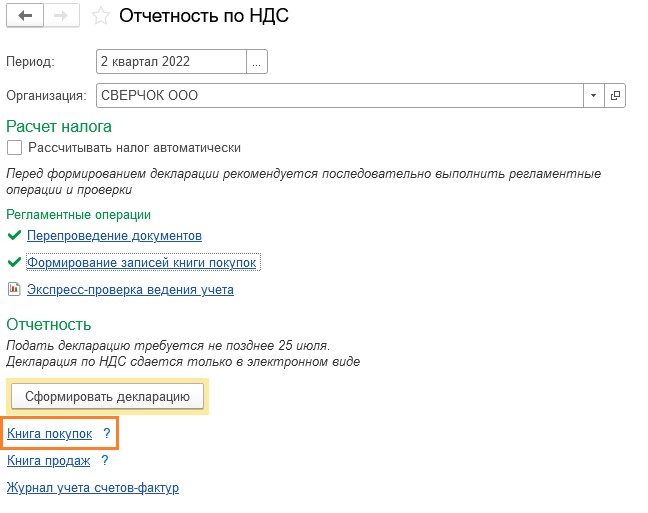The width and height of the screenshot is (648, 513).
Task: Click the Сформировать декларацию button
Action: 107,396
